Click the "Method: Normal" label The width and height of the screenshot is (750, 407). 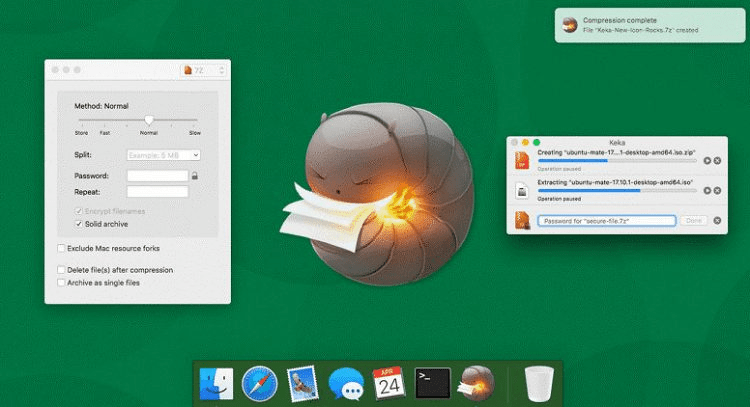click(101, 106)
